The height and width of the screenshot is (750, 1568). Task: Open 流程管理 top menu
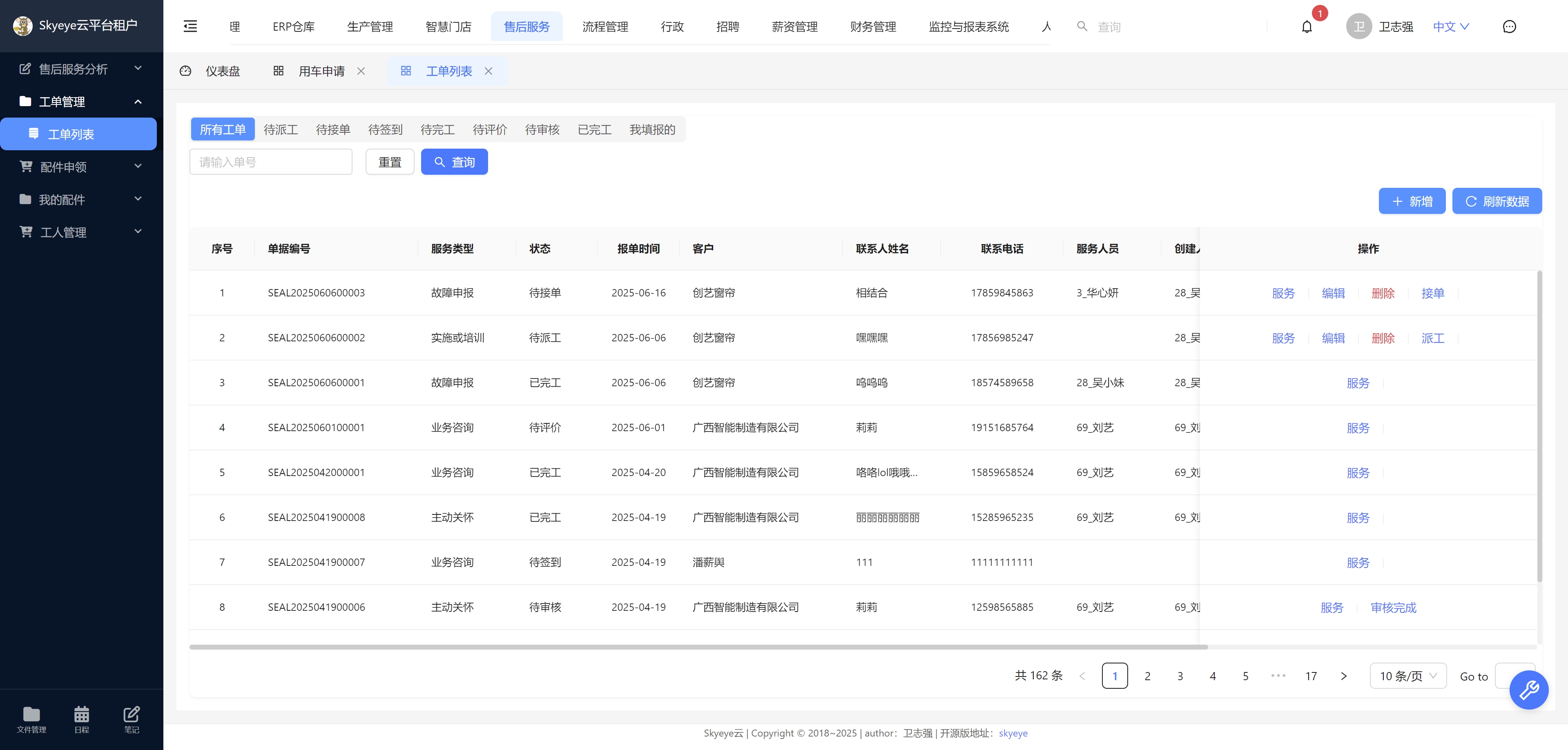605,27
